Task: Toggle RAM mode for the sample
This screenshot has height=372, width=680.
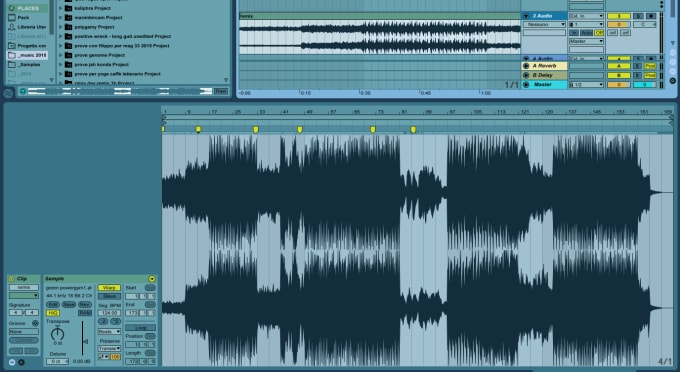Action: coord(85,313)
